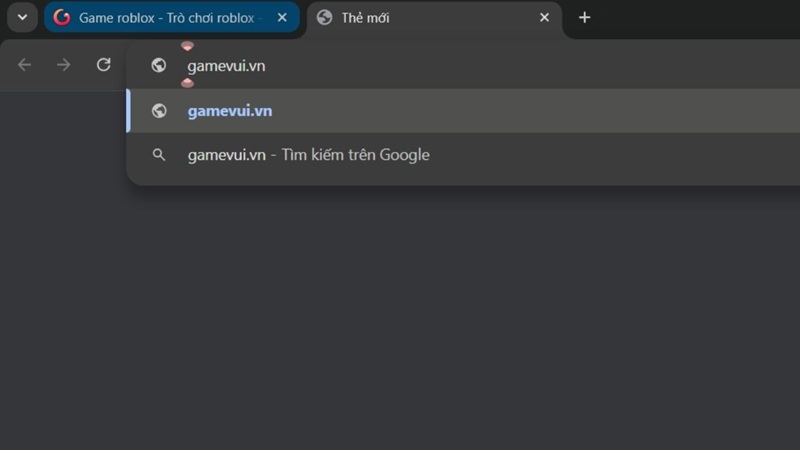The width and height of the screenshot is (800, 450).
Task: Close the Thẻ mới tab
Action: [544, 17]
